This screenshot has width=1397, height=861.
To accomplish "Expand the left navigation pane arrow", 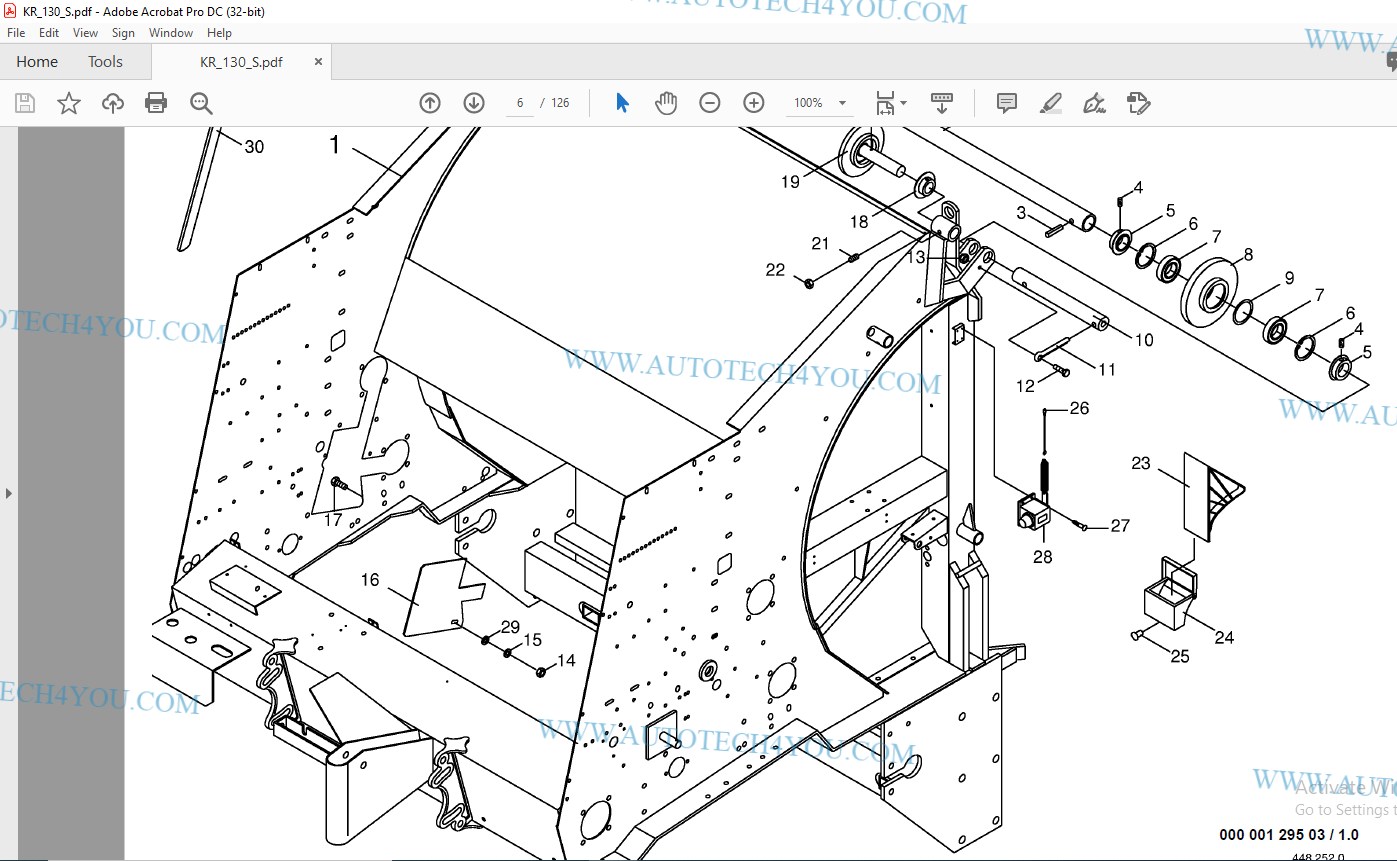I will pos(9,493).
